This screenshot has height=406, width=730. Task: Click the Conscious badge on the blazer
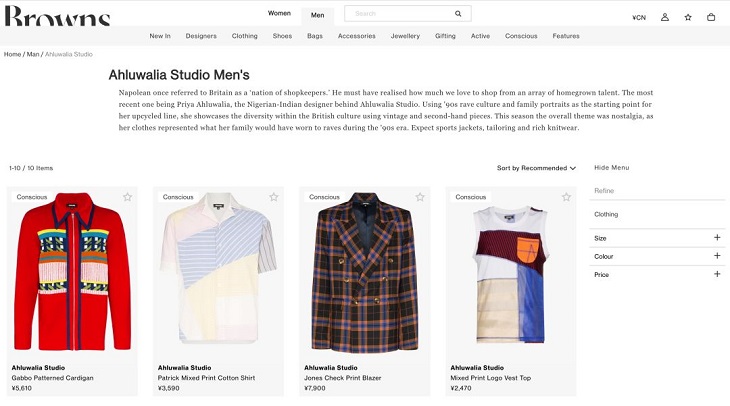tap(324, 197)
